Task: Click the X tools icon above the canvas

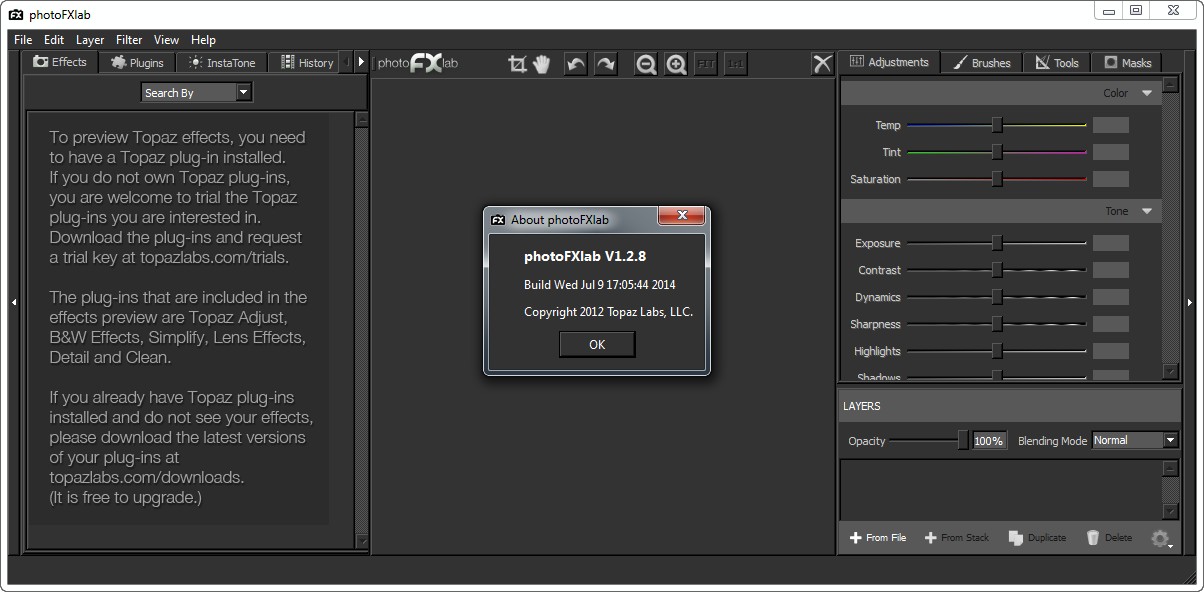Action: point(822,64)
